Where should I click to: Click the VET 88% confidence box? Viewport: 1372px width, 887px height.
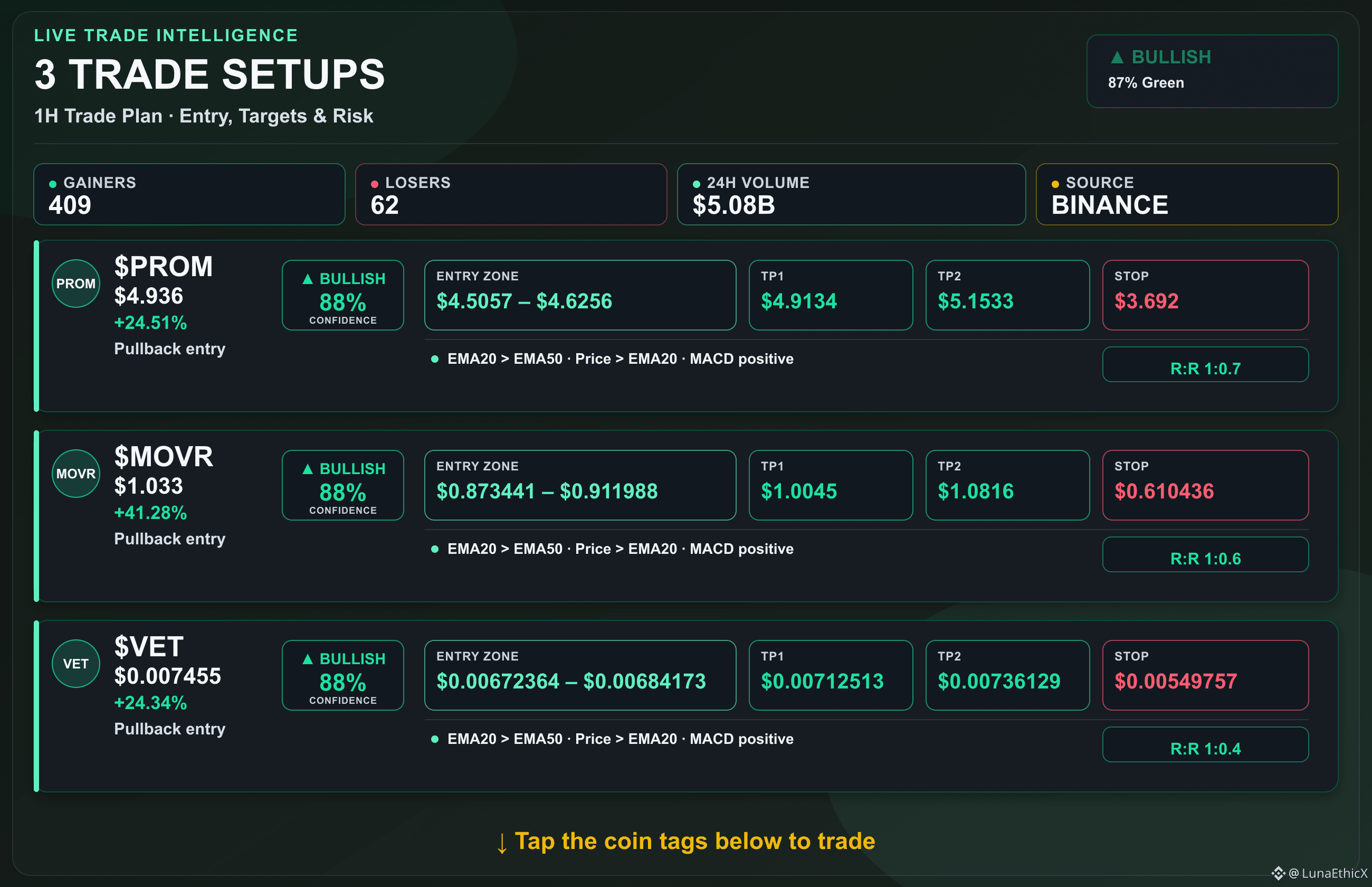pyautogui.click(x=343, y=675)
